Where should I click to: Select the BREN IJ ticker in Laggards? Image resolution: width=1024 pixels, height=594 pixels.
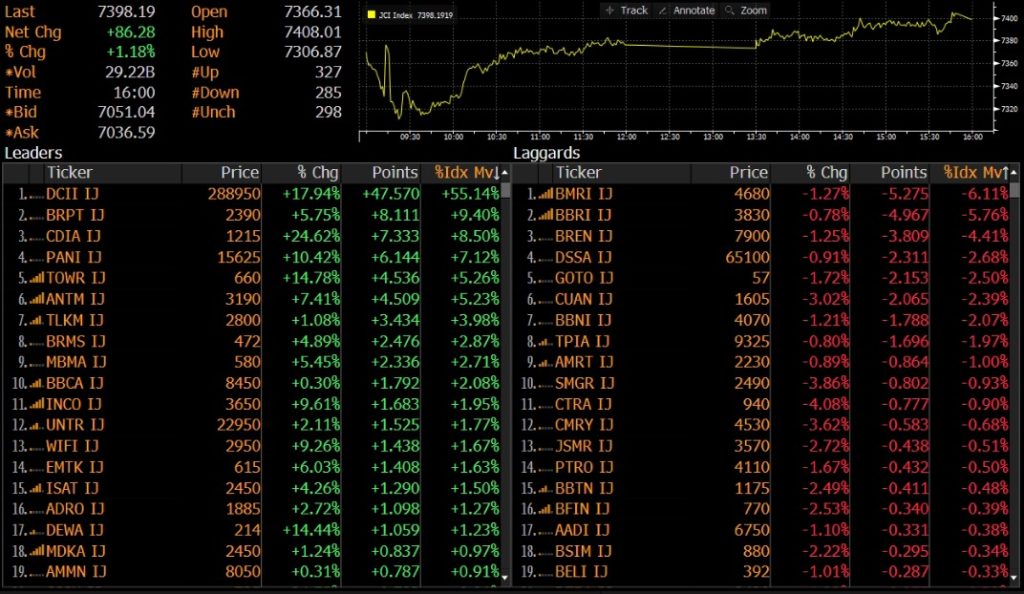584,236
